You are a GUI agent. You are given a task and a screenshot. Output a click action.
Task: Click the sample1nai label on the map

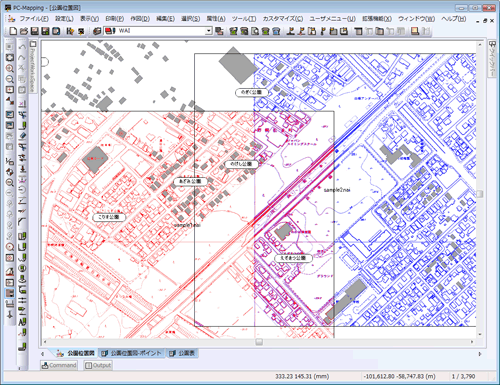(x=187, y=225)
